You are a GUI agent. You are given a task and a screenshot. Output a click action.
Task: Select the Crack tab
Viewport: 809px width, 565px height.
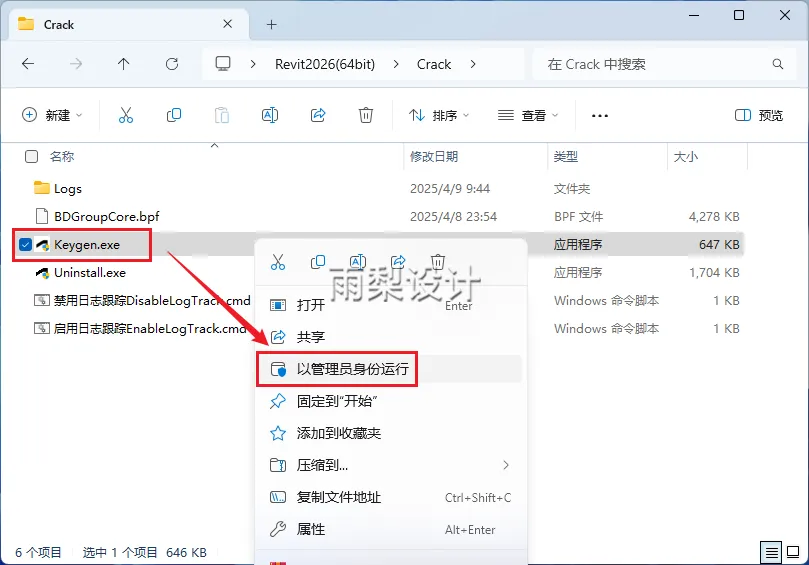129,24
